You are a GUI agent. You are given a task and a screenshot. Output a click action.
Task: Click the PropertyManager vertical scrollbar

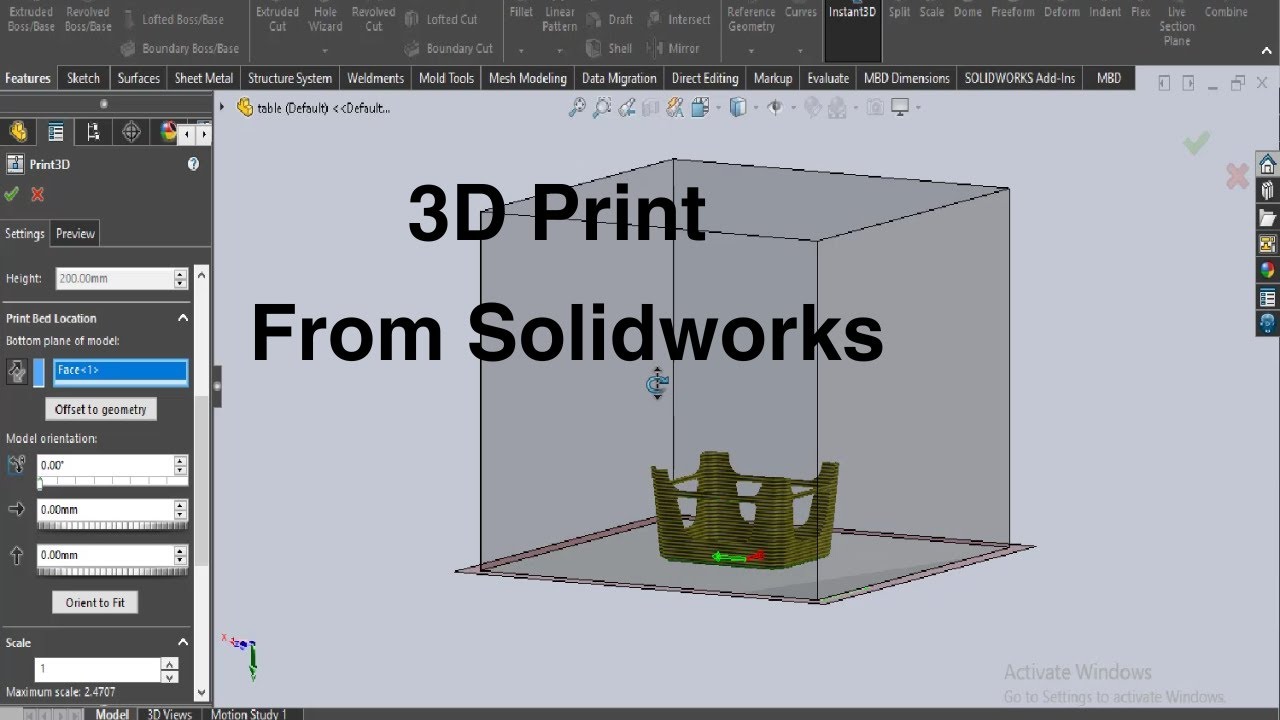click(x=201, y=482)
